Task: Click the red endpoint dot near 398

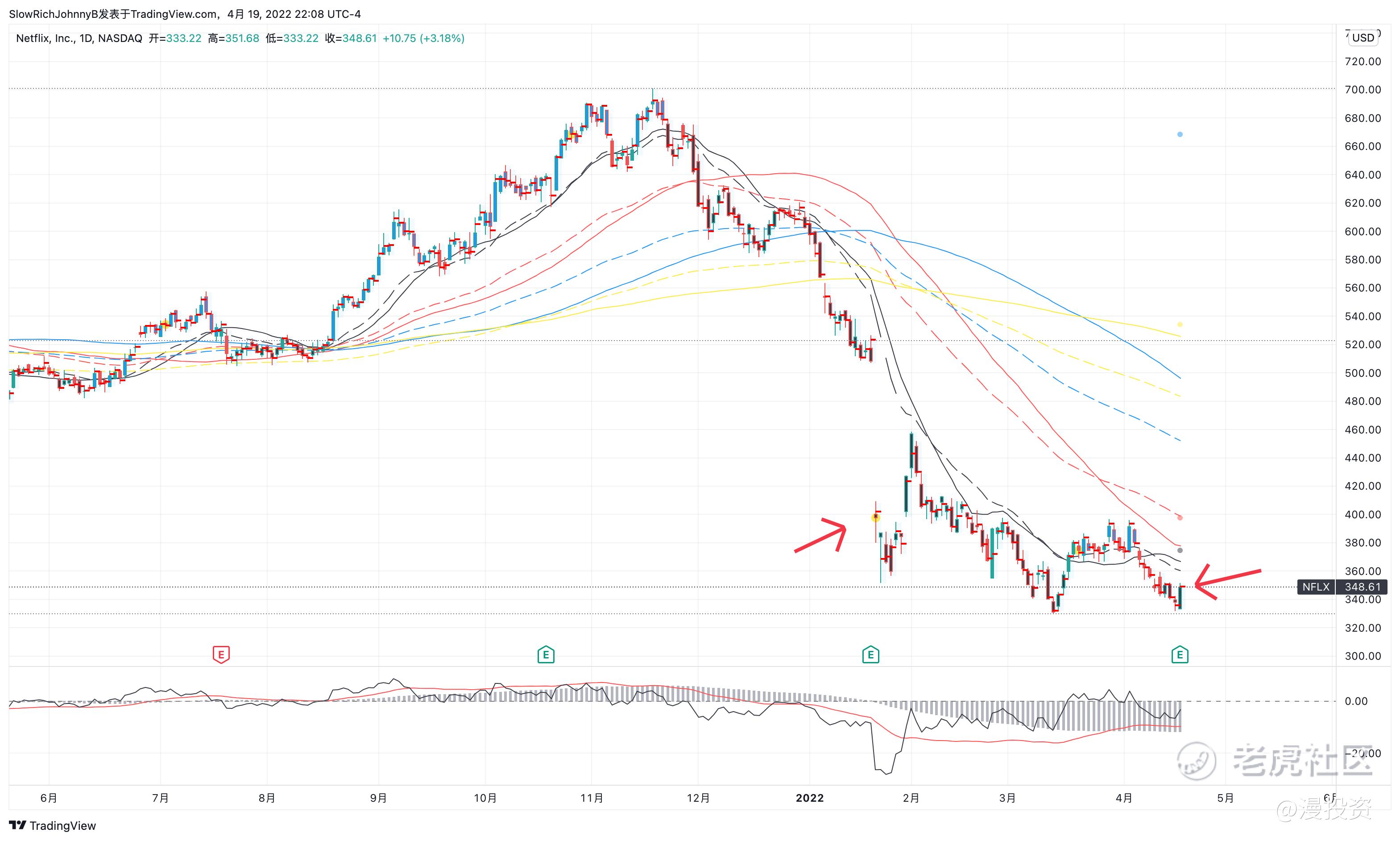Action: [x=1180, y=517]
